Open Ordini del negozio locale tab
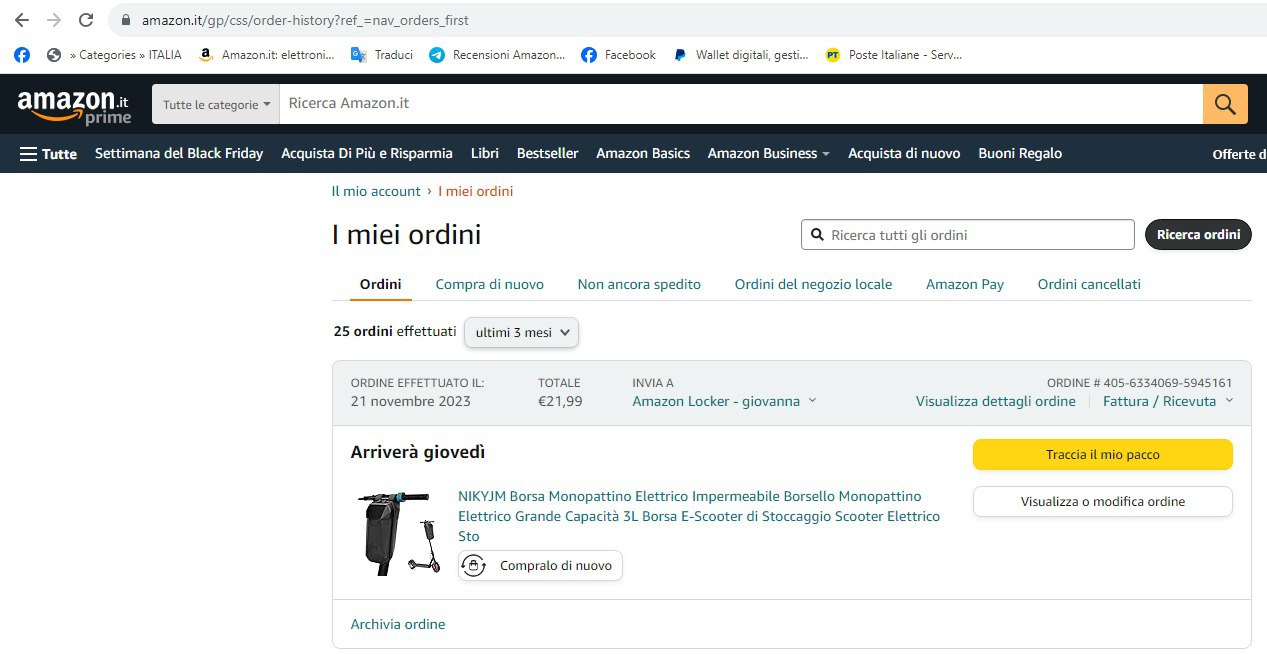1267x654 pixels. click(x=813, y=284)
